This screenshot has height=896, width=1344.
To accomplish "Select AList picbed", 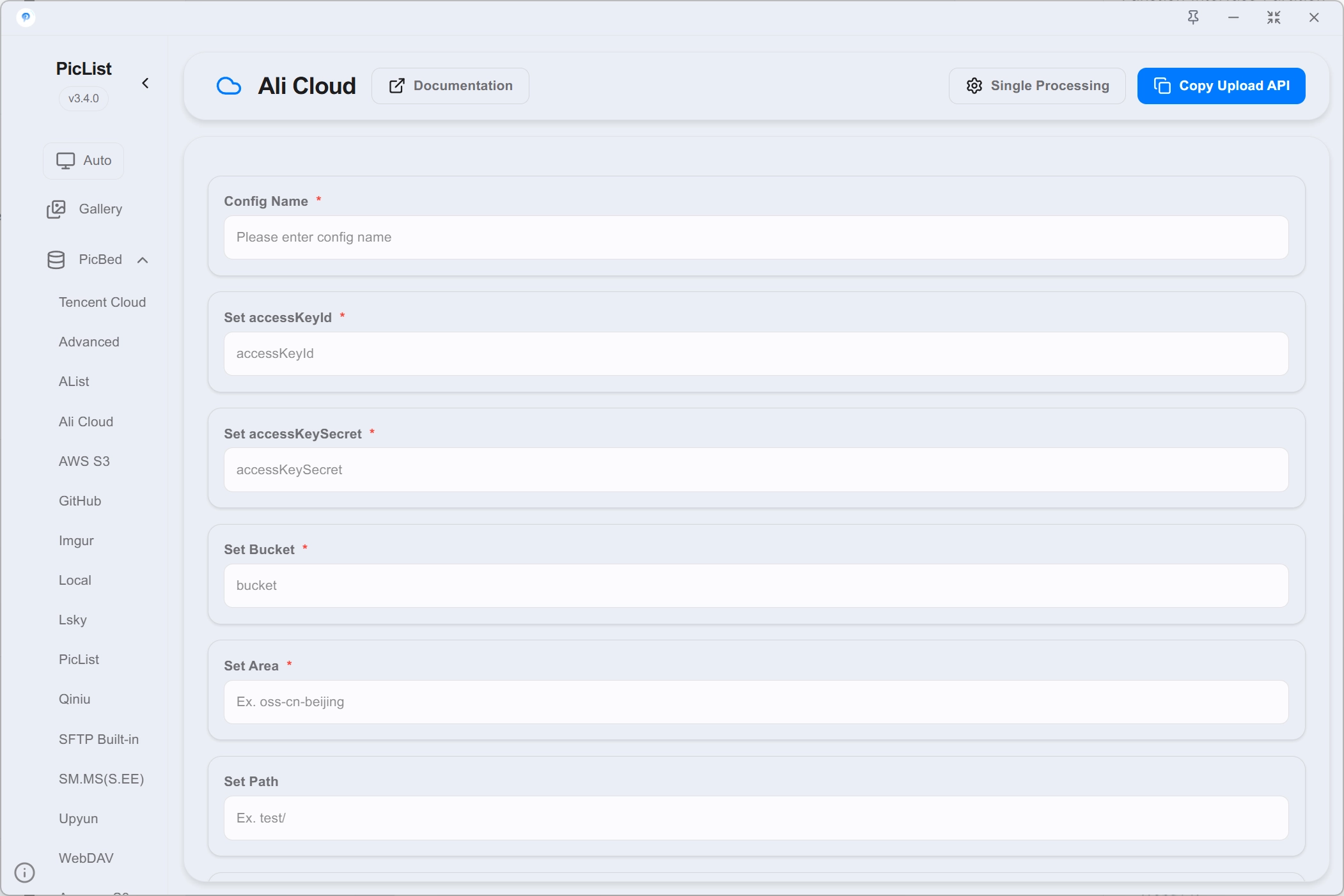I will 74,382.
